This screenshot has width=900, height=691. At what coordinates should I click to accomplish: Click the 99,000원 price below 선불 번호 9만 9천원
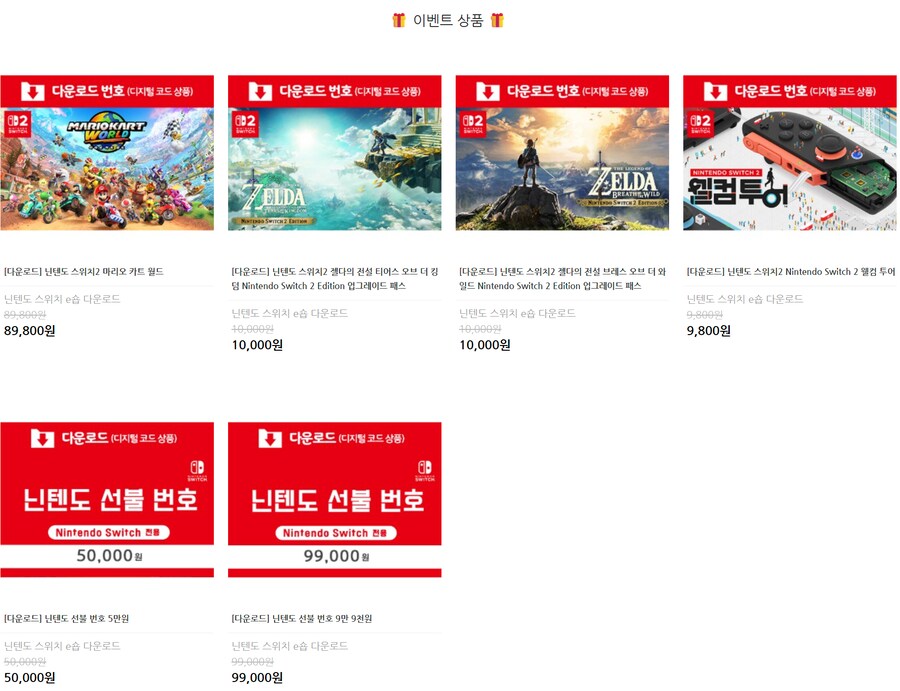(257, 678)
